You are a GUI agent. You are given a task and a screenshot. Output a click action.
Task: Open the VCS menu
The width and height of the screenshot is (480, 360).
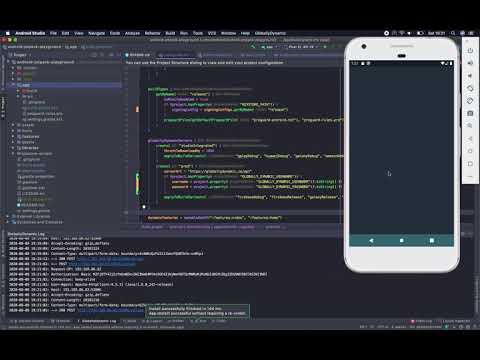point(212,33)
